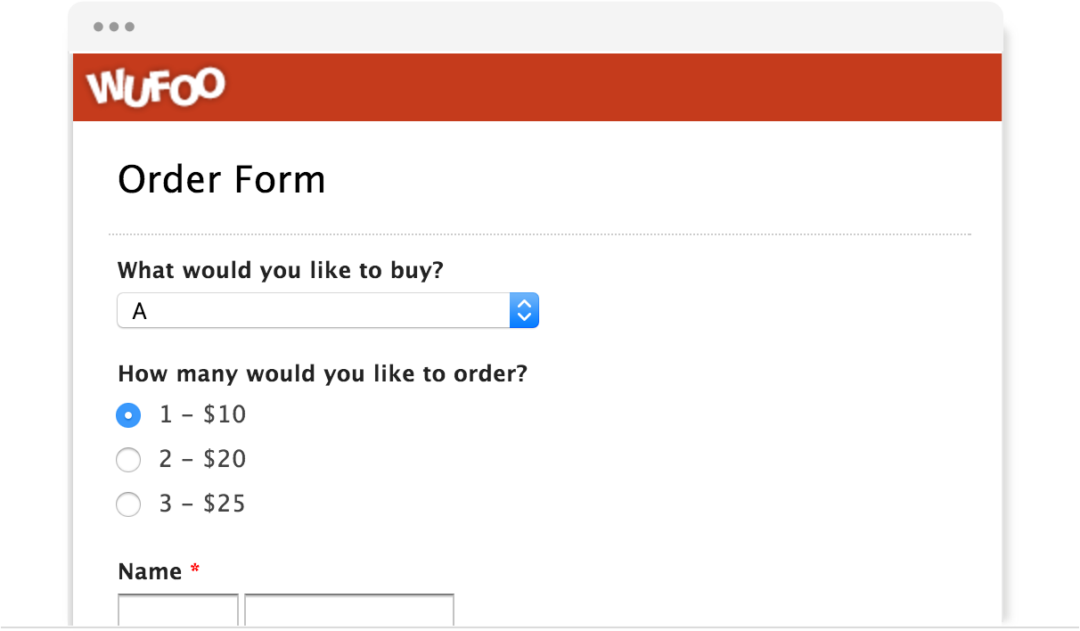Image resolution: width=1080 pixels, height=631 pixels.
Task: Select the 2 – $20 radio button
Action: click(x=128, y=460)
